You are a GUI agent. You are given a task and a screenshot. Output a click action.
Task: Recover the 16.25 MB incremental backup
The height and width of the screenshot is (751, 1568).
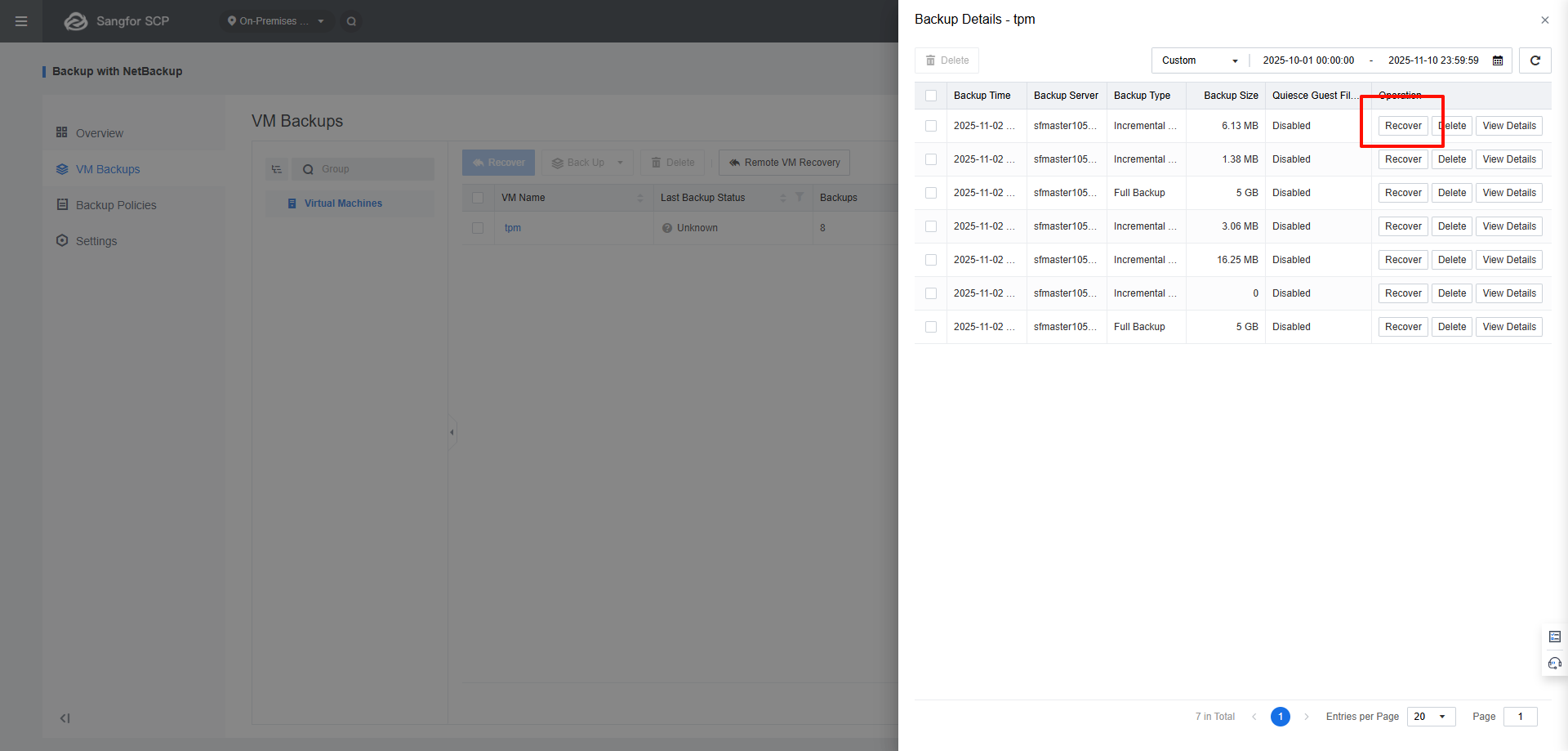(x=1403, y=260)
